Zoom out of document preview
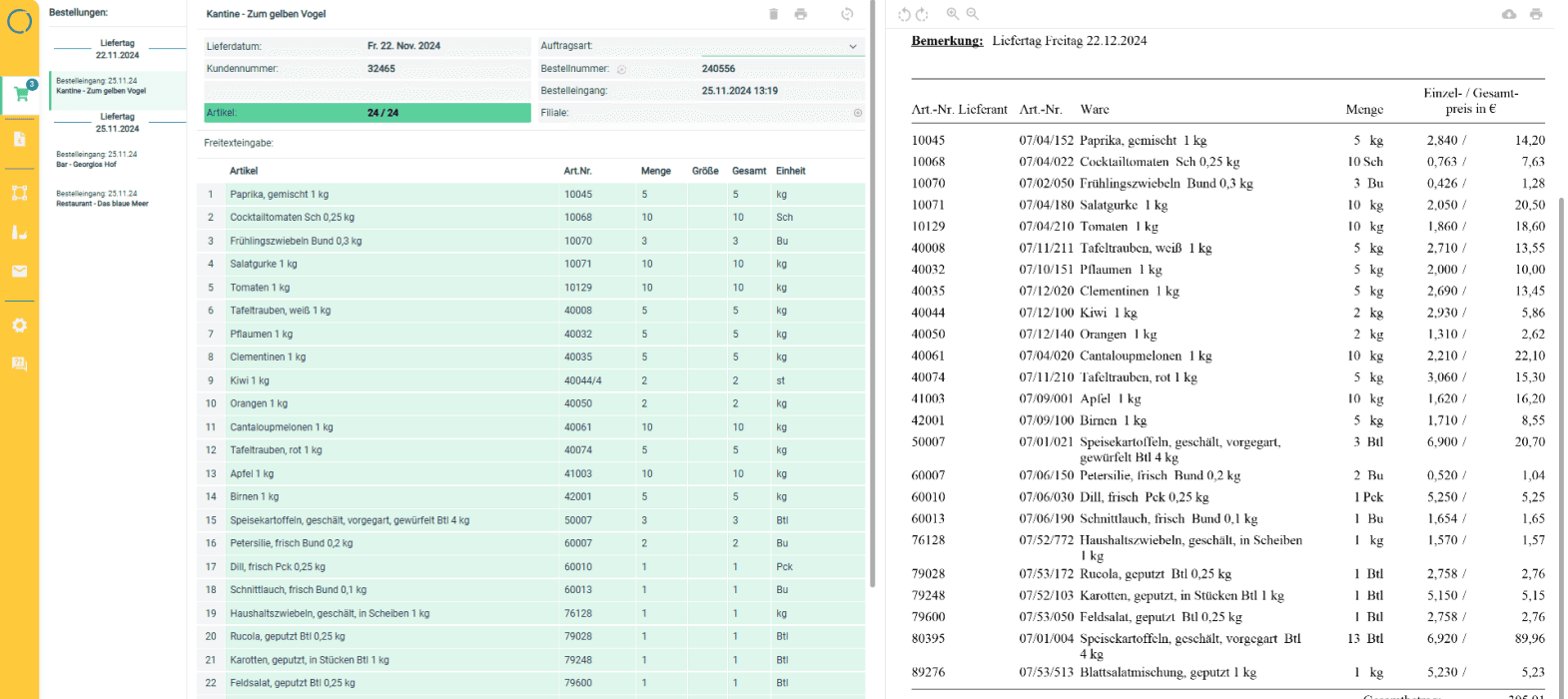1568x699 pixels. click(x=972, y=14)
